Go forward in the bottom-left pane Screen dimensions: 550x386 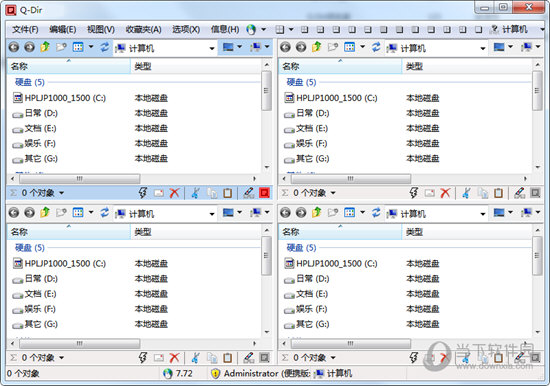(29, 212)
